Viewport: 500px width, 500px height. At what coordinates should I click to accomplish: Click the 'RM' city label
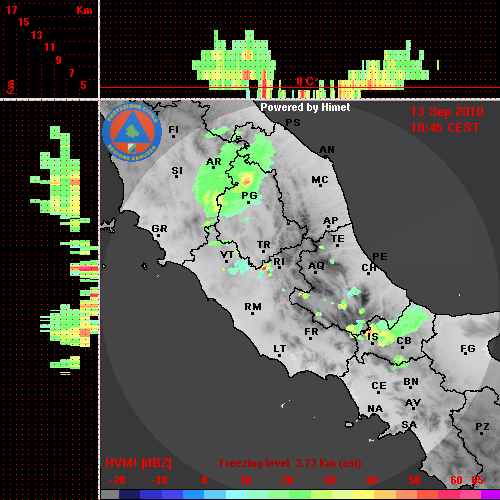pyautogui.click(x=253, y=307)
